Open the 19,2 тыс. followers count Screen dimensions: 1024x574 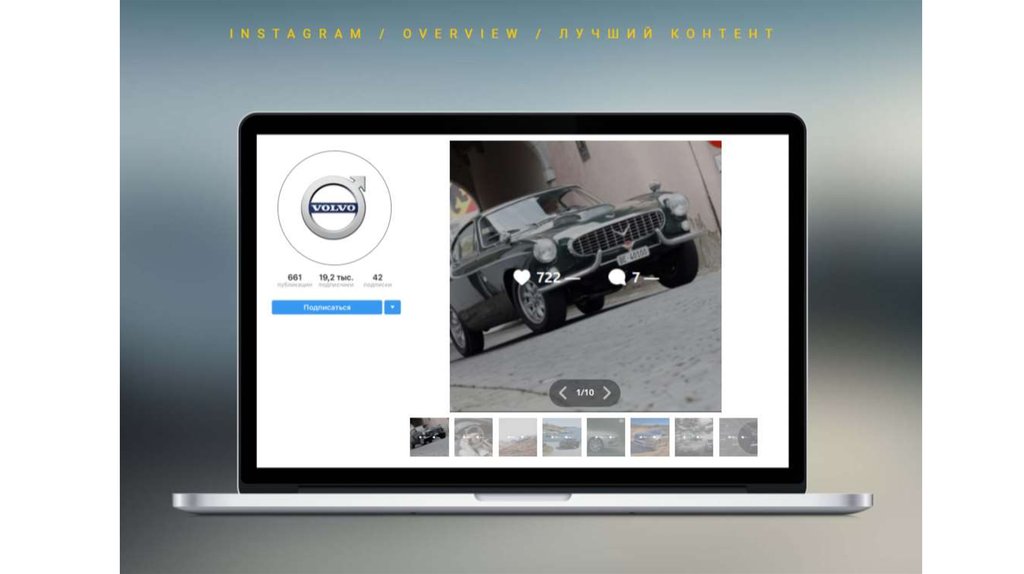pyautogui.click(x=336, y=280)
